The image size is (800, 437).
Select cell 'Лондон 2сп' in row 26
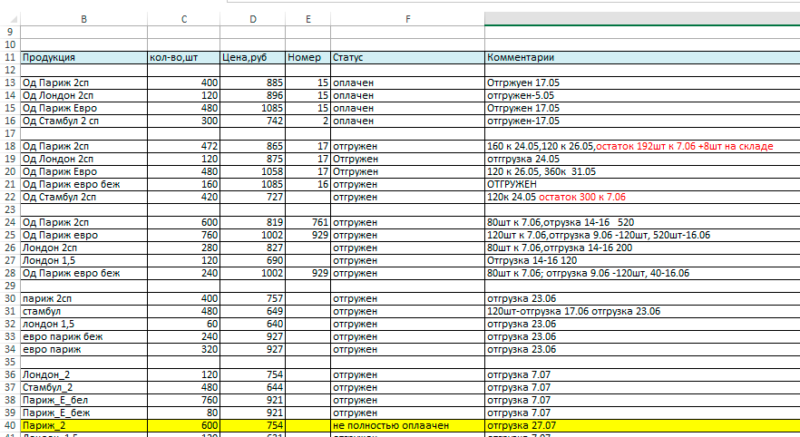tap(84, 248)
